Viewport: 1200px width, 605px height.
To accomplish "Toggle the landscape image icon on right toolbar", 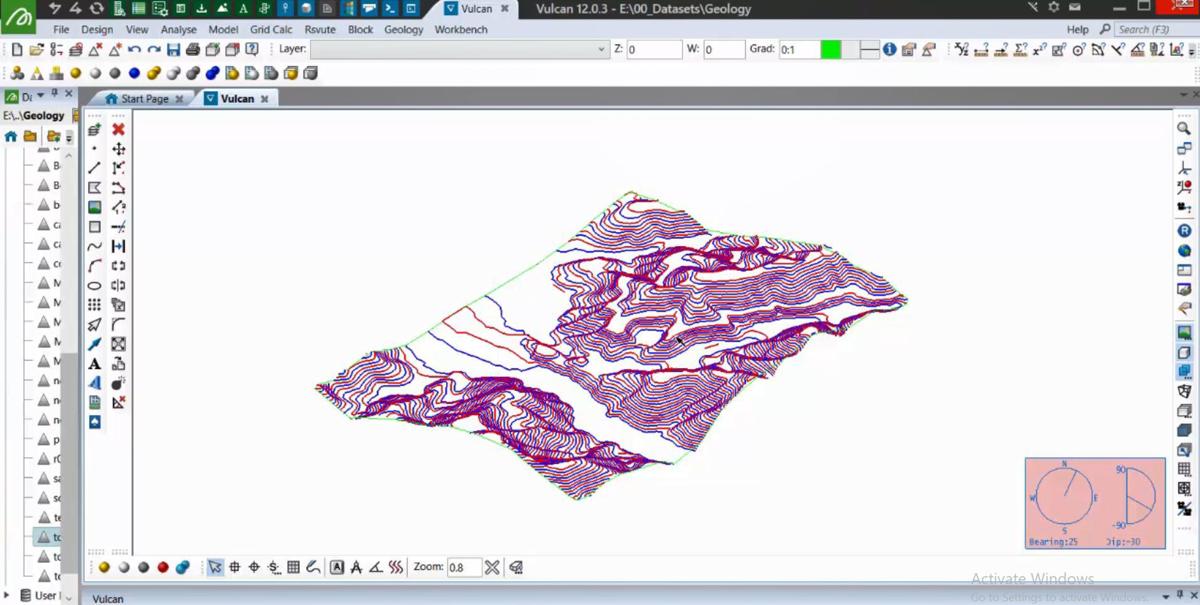I will point(1184,333).
